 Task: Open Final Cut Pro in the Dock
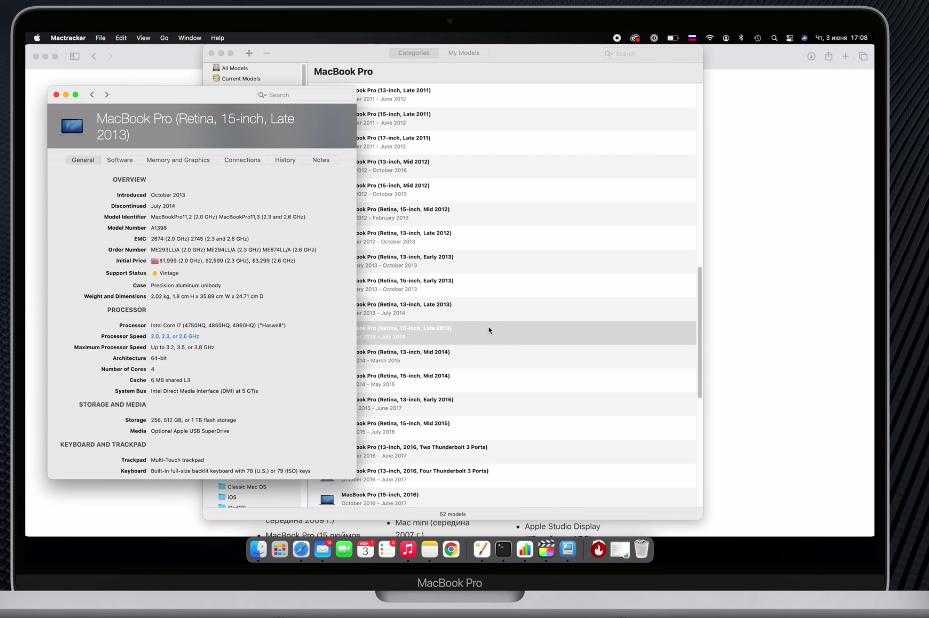(x=546, y=549)
